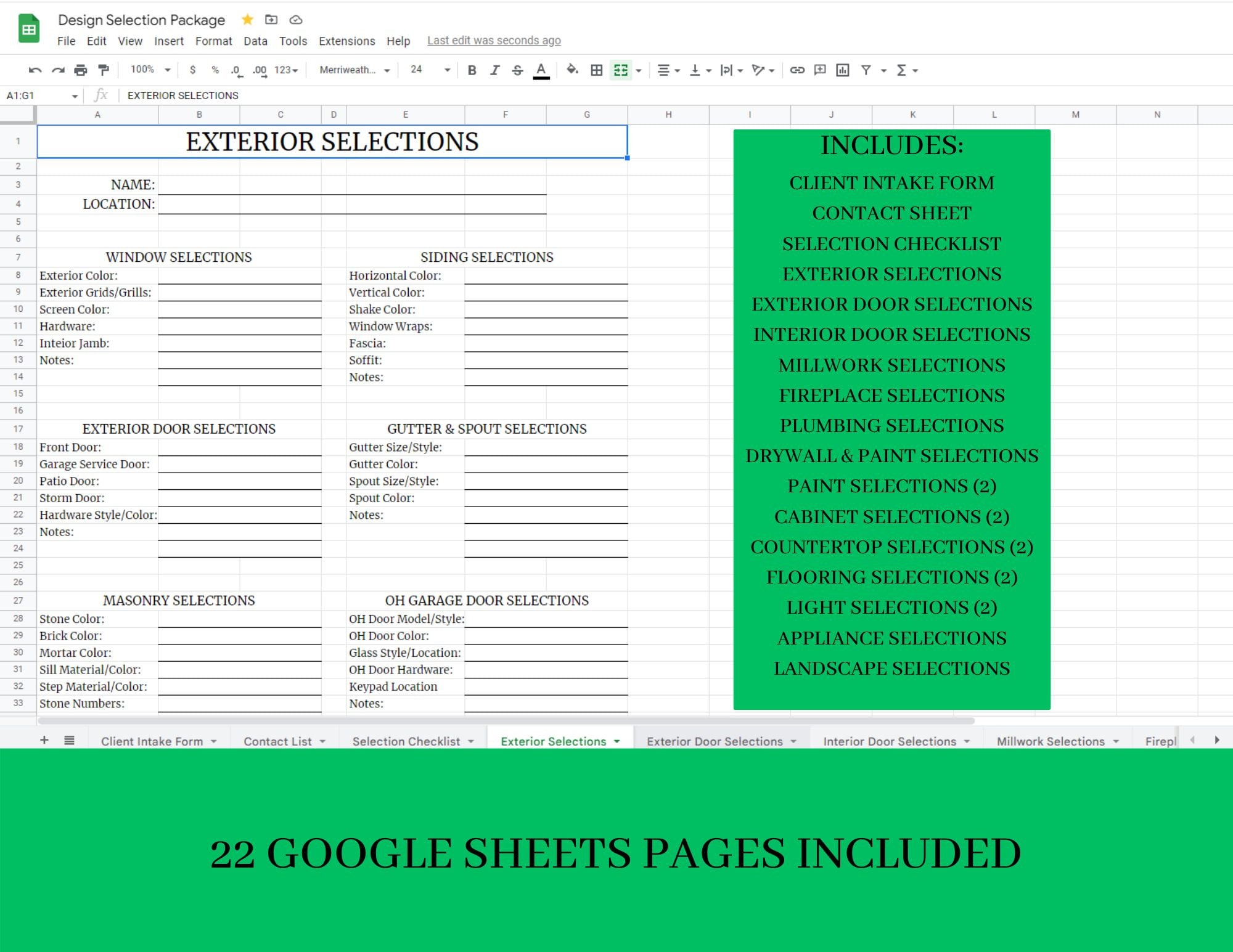1233x952 pixels.
Task: Open the Borders icon
Action: point(596,70)
